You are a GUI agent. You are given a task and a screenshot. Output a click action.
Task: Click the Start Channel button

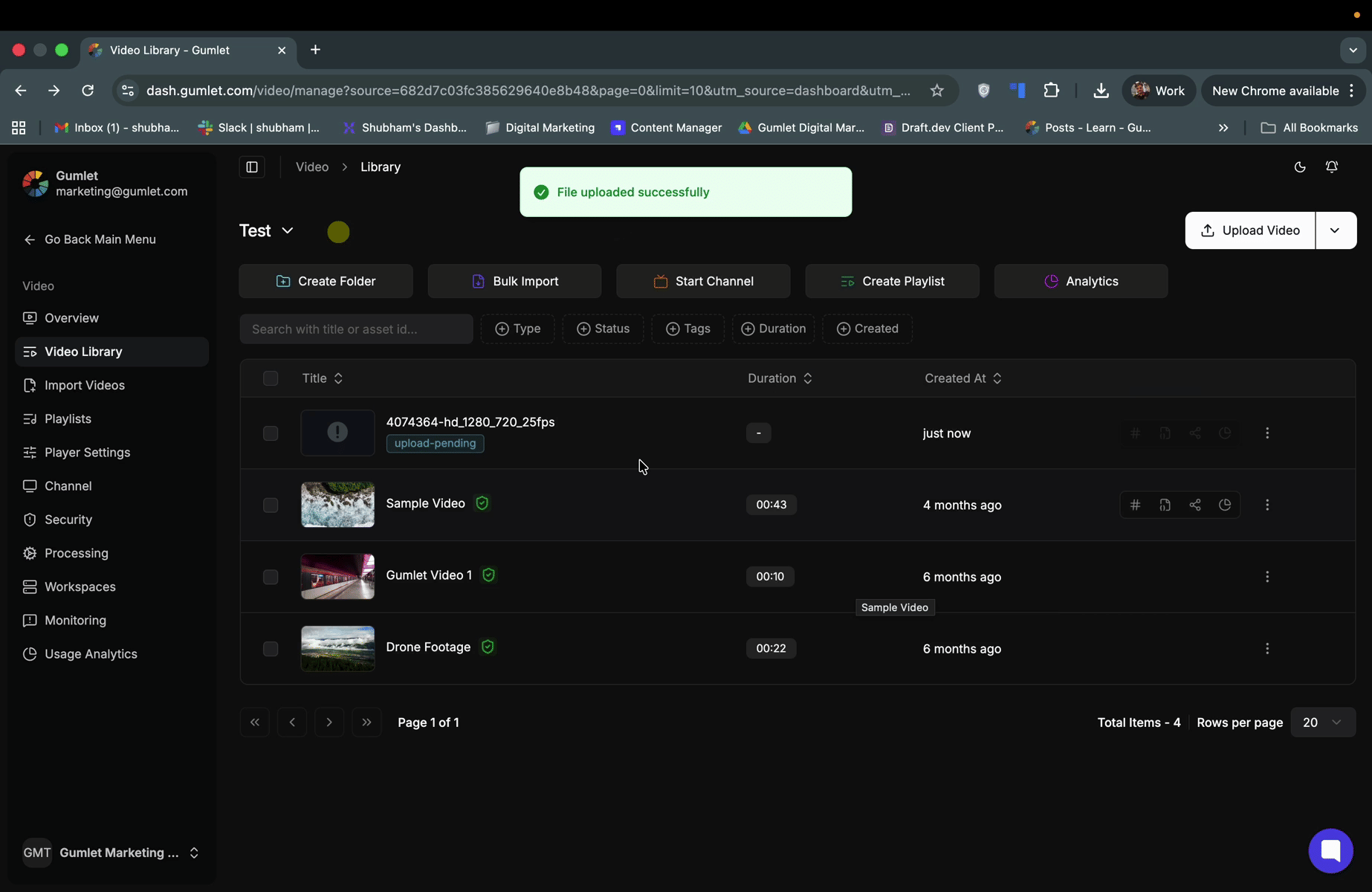point(703,281)
